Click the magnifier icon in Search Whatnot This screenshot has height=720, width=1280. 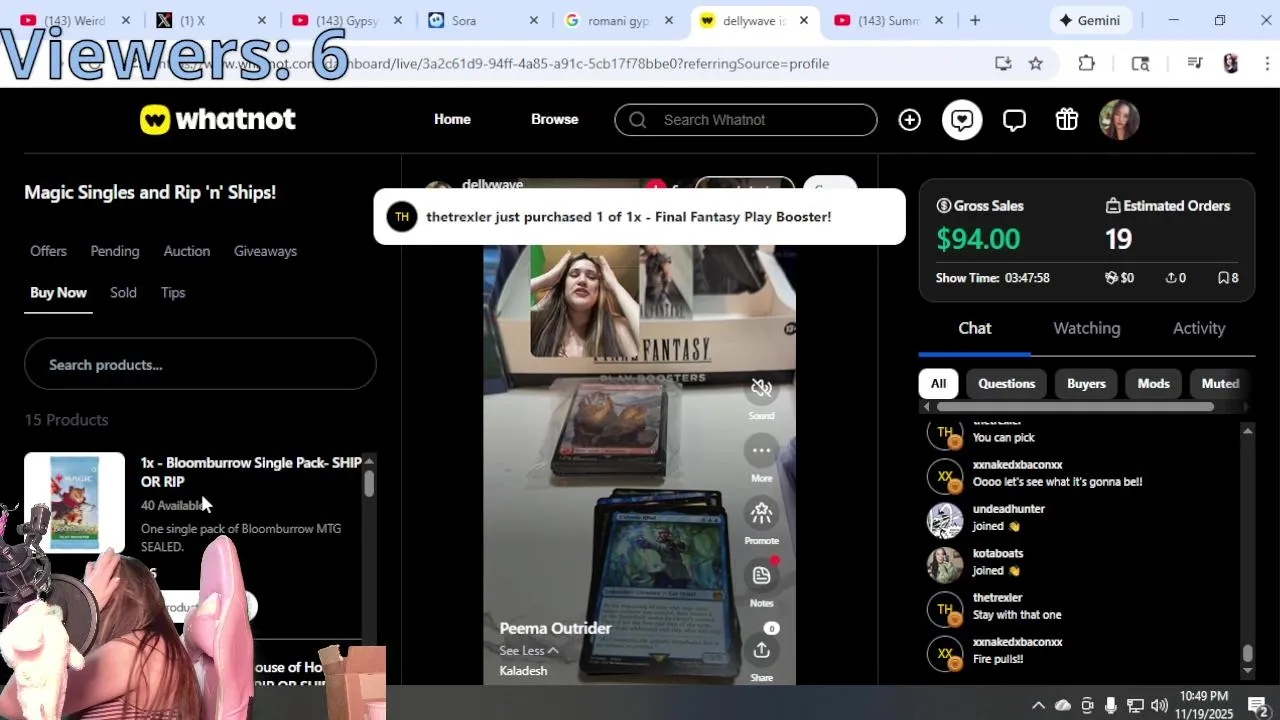[x=637, y=120]
